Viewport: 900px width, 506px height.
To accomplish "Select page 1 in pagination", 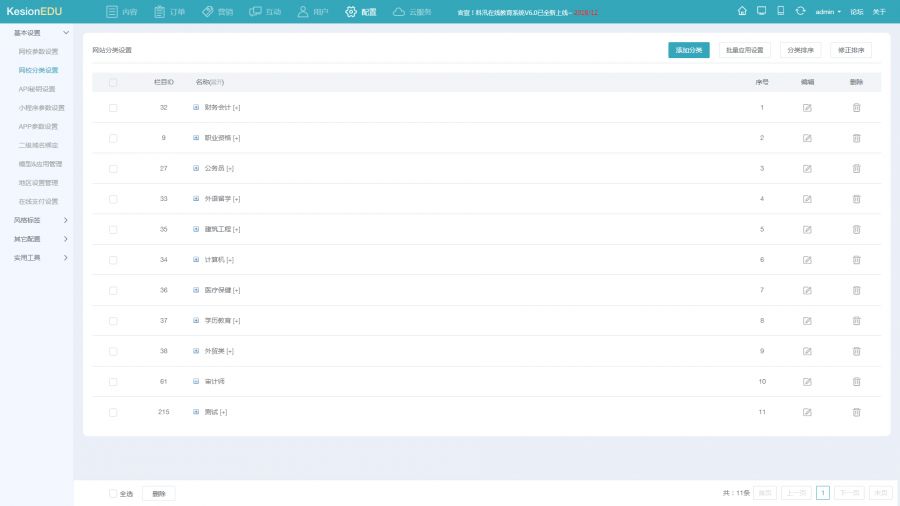I will pos(823,493).
